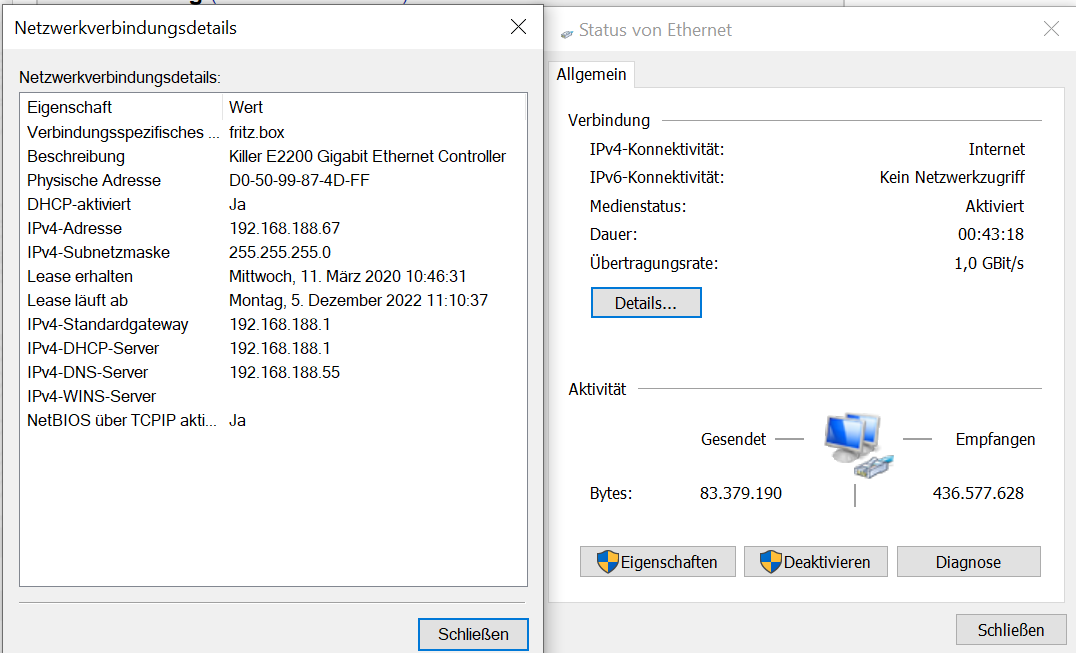The width and height of the screenshot is (1076, 653).
Task: Select the IPv4-DNS-Server row
Action: click(273, 372)
